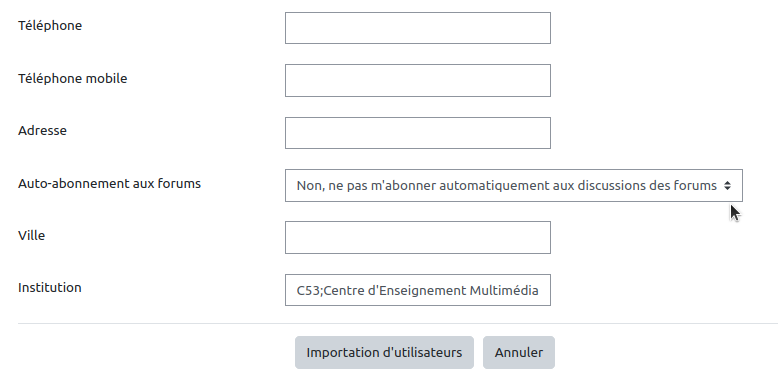Click the empty Ville text field
778x382 pixels.
pos(418,238)
